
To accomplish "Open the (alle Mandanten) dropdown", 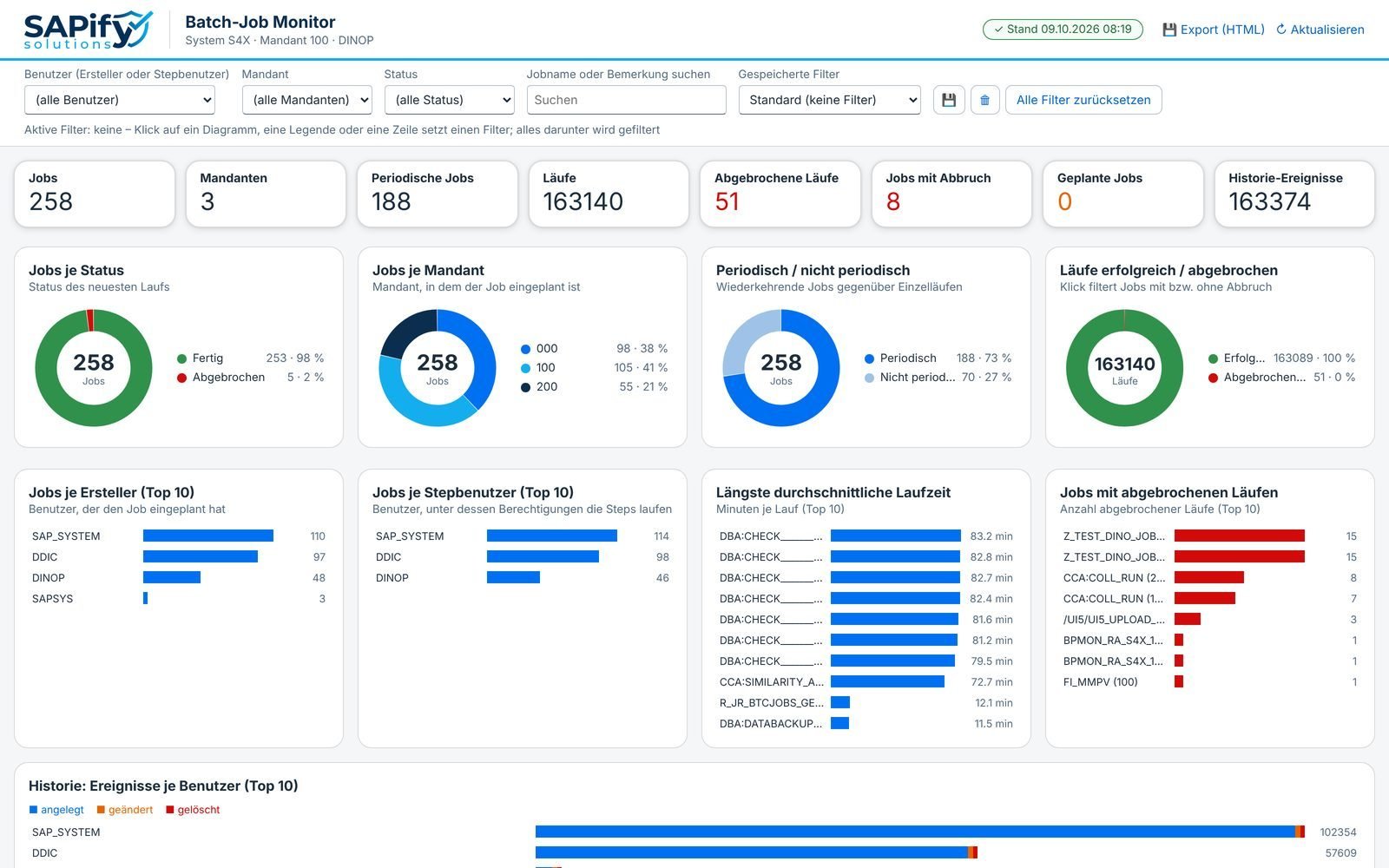I will click(307, 100).
